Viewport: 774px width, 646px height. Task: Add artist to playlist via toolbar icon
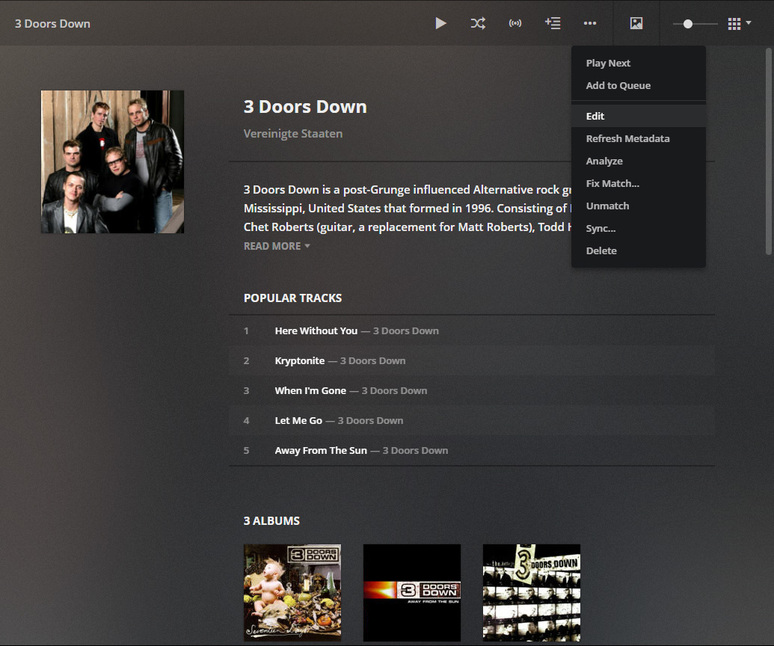click(552, 23)
